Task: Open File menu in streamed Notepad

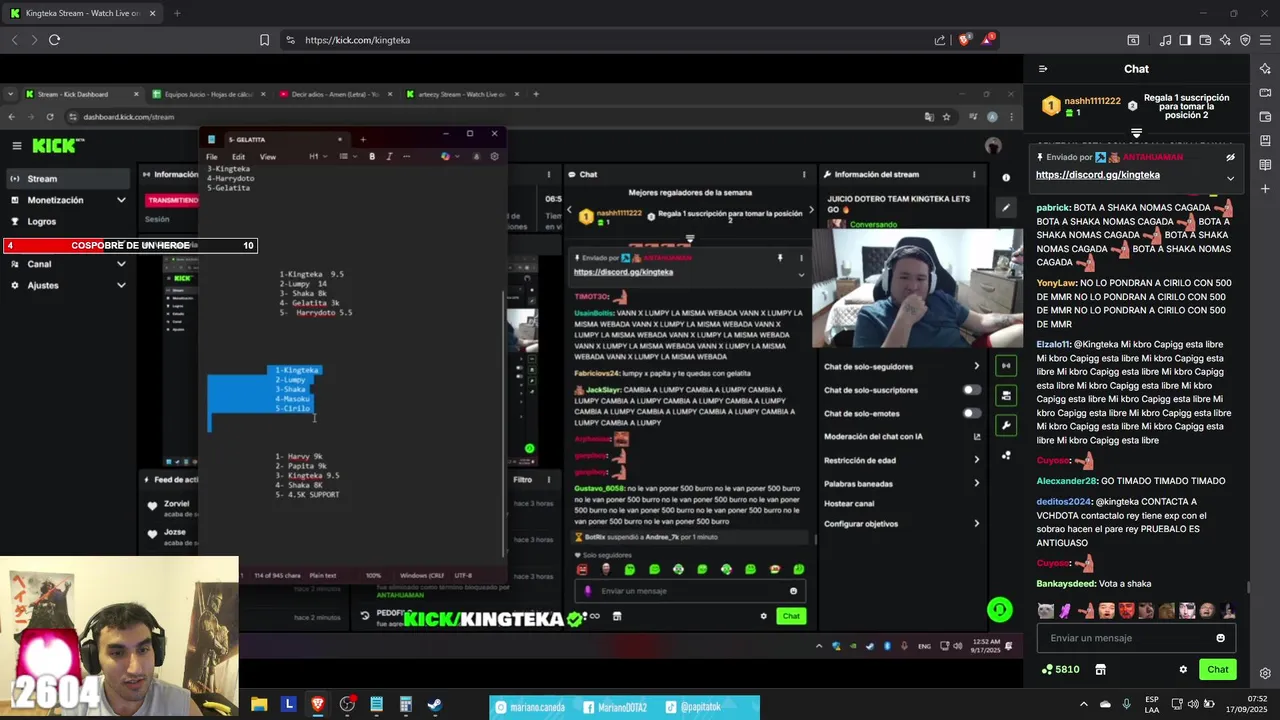Action: pos(212,156)
